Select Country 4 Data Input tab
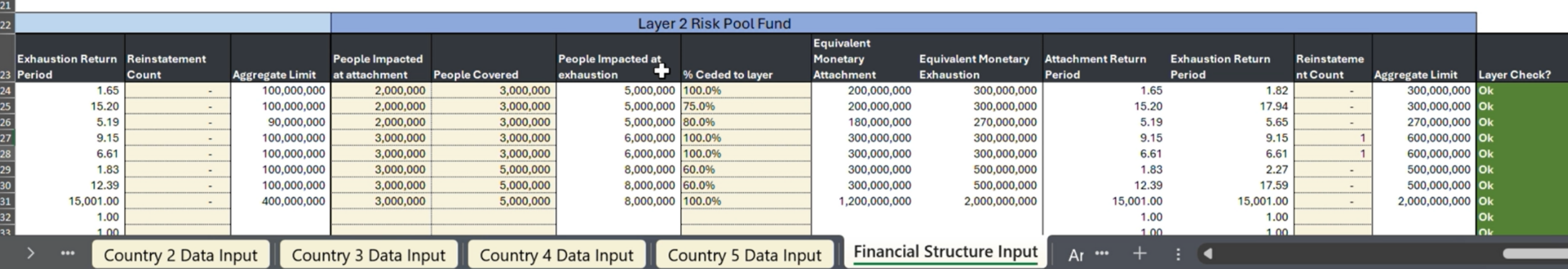Screen dimensions: 1568x269 click(x=556, y=255)
